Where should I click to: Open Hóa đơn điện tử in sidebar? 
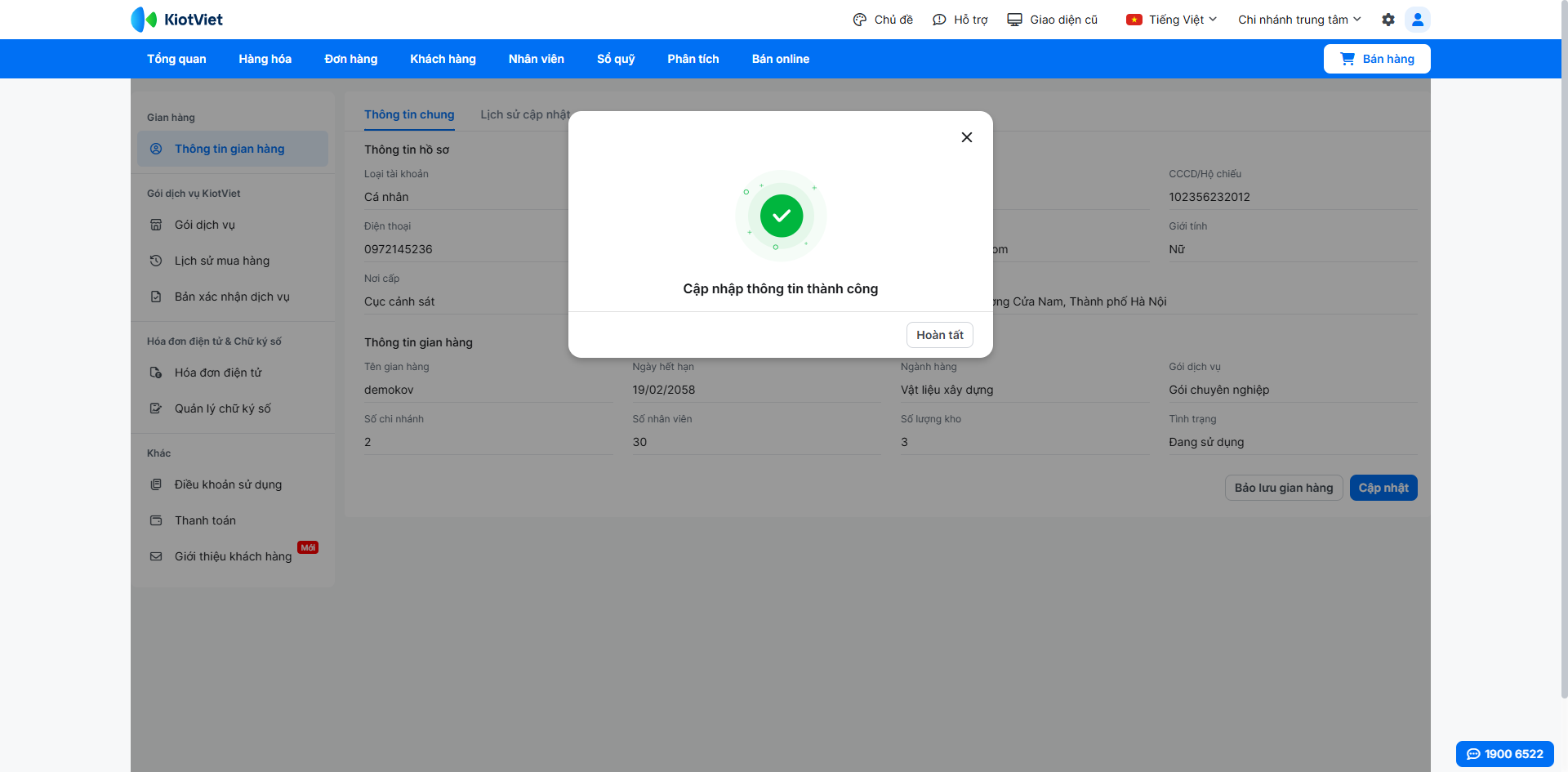[x=218, y=373]
